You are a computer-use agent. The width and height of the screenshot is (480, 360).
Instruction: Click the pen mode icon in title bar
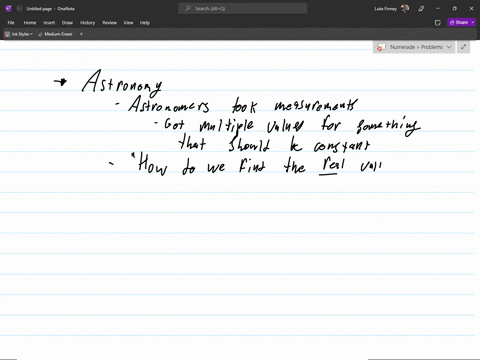(421, 9)
